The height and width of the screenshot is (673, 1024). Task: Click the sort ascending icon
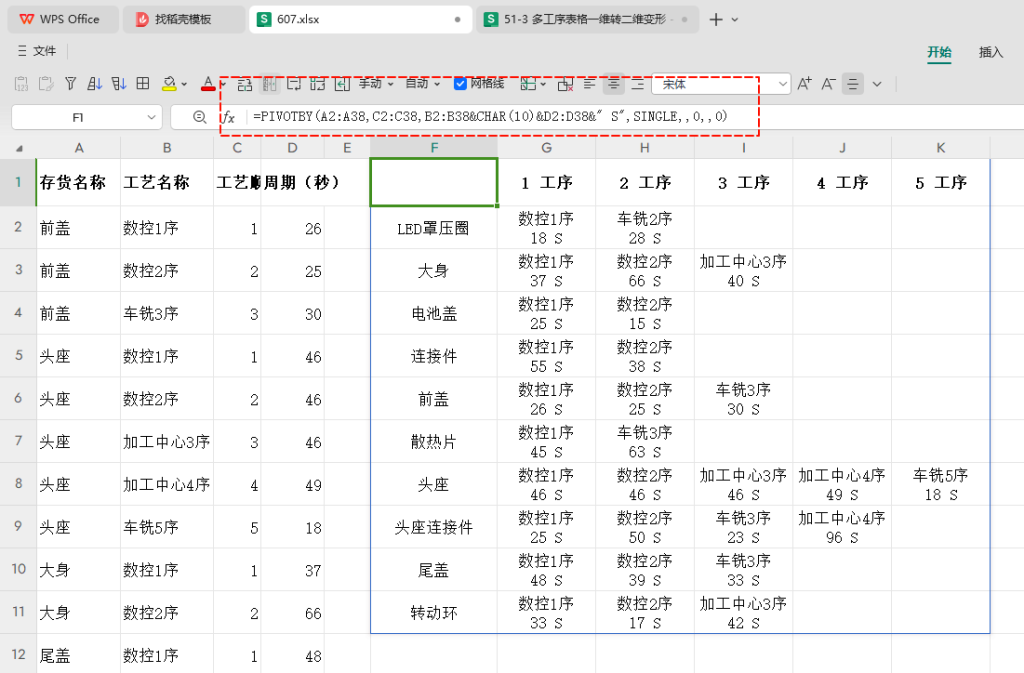coord(95,84)
